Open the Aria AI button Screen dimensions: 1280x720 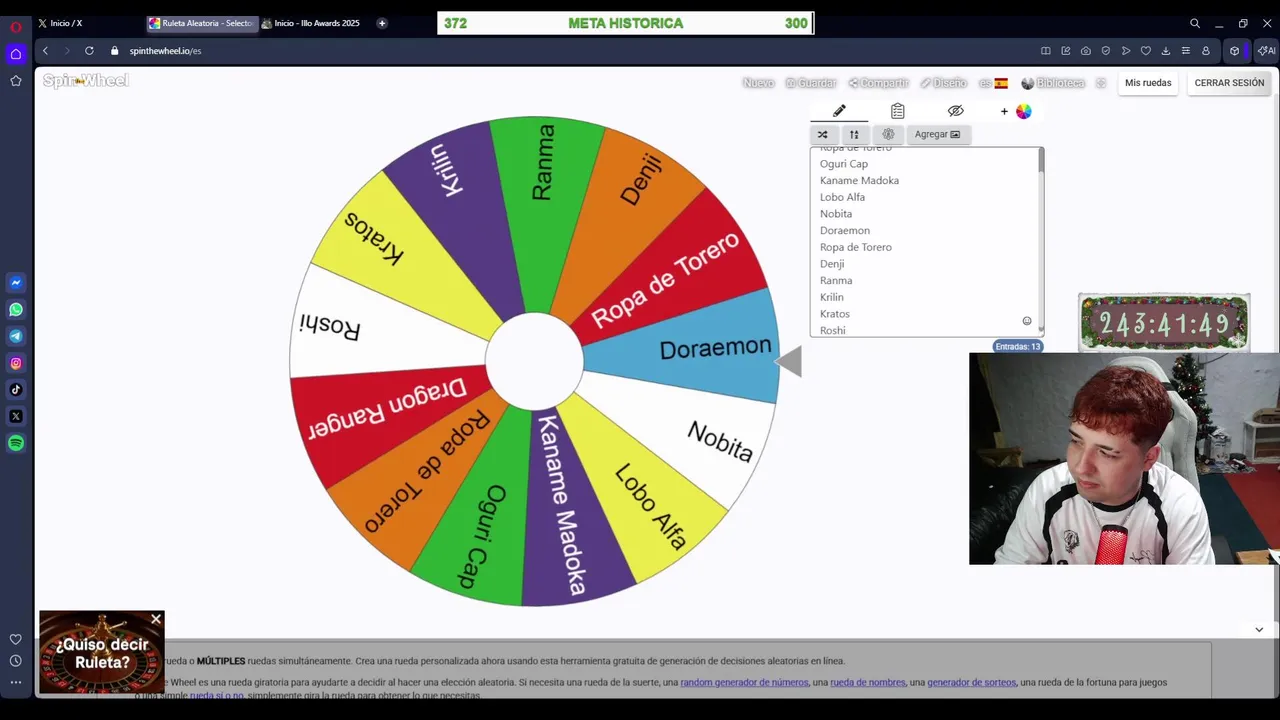1267,51
